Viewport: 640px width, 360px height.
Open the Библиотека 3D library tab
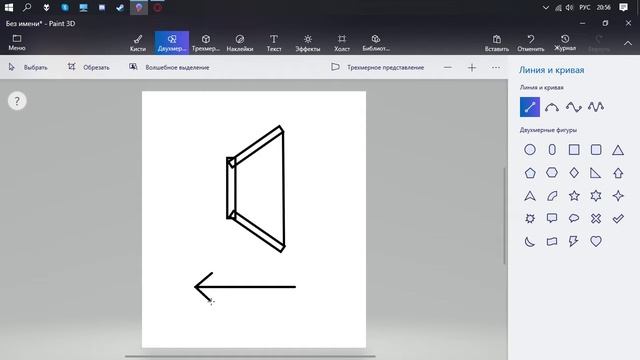click(x=376, y=43)
